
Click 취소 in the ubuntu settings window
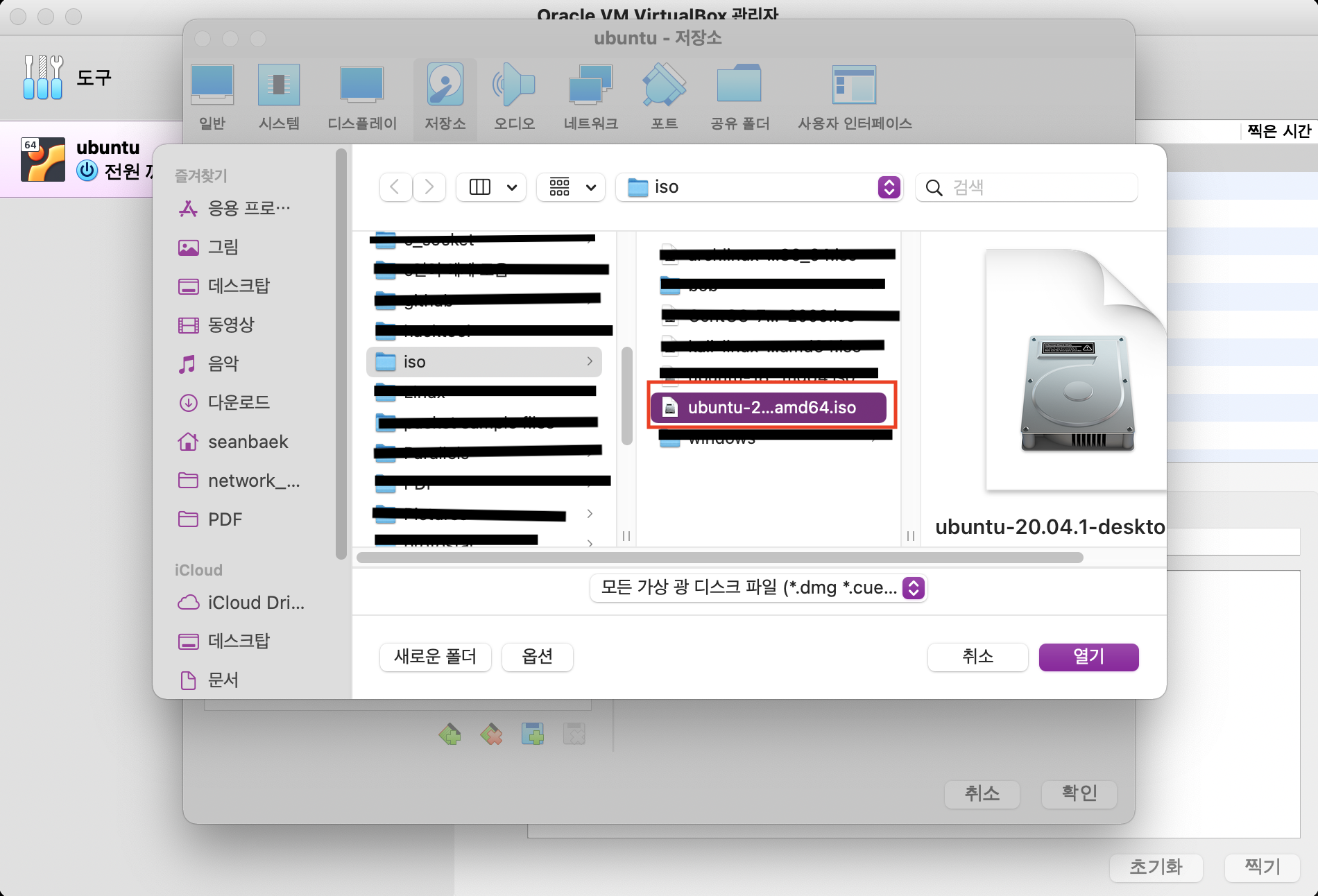[x=982, y=793]
